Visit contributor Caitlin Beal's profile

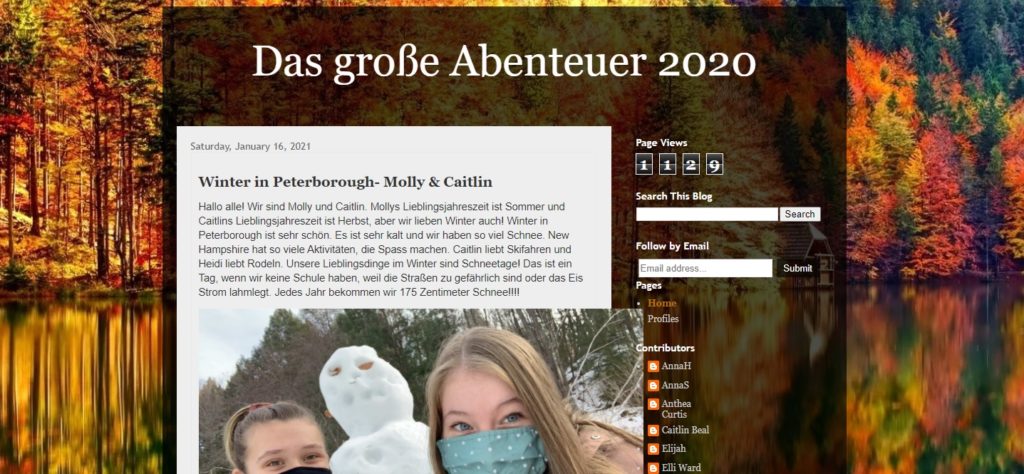click(x=685, y=430)
